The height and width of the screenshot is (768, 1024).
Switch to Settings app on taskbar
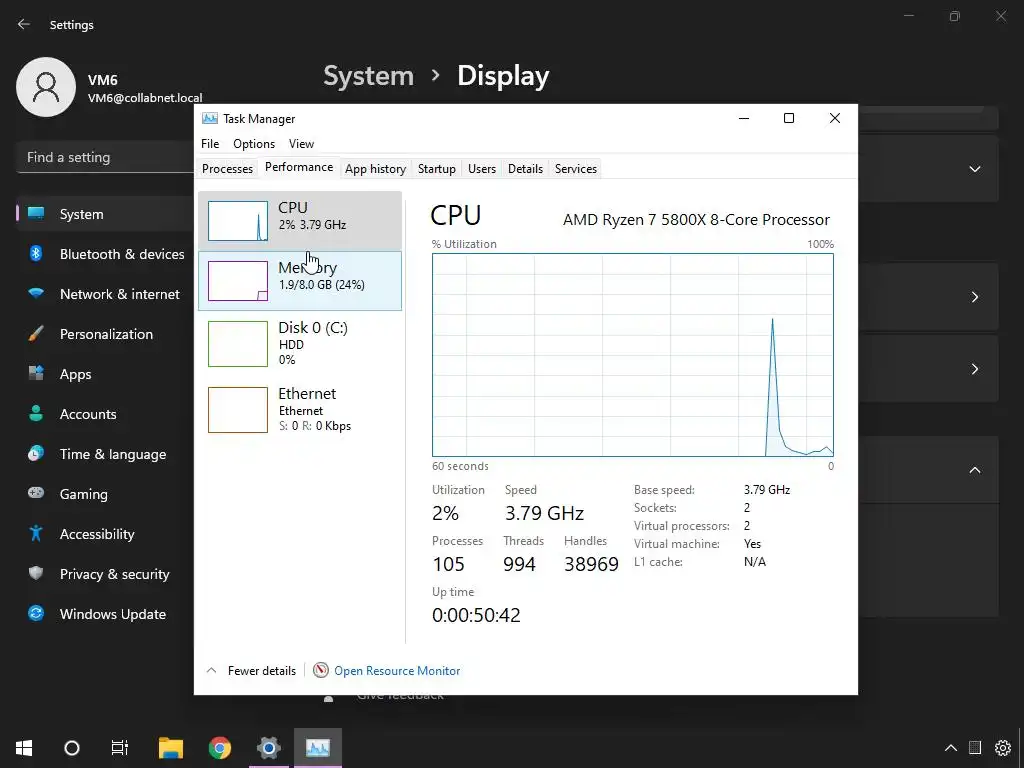tap(268, 748)
